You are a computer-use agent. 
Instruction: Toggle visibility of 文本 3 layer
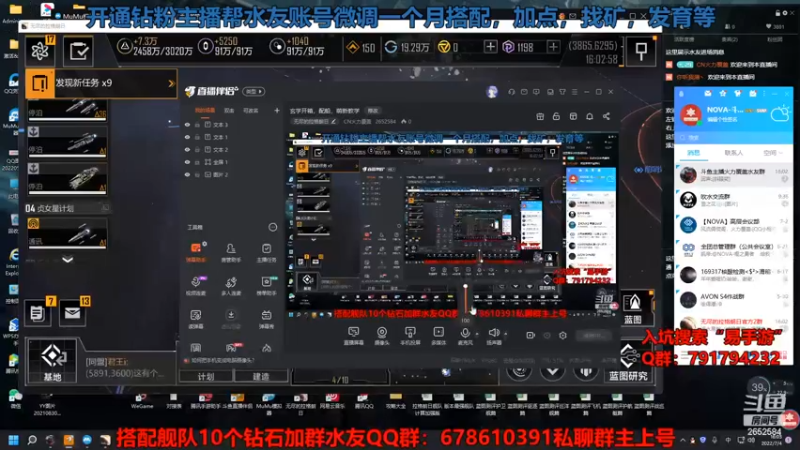(187, 124)
